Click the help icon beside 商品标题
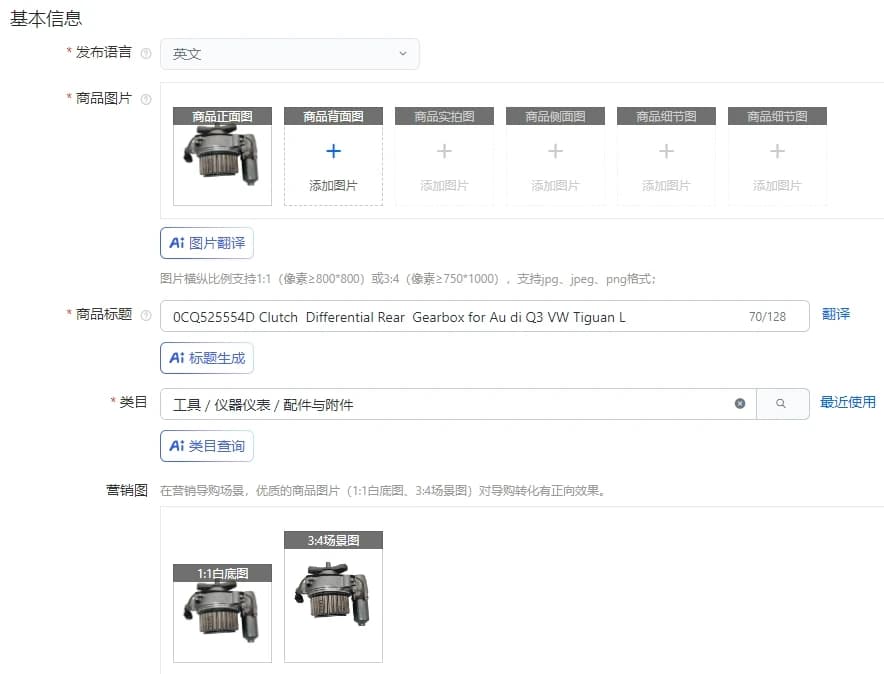The width and height of the screenshot is (884, 674). pyautogui.click(x=146, y=316)
